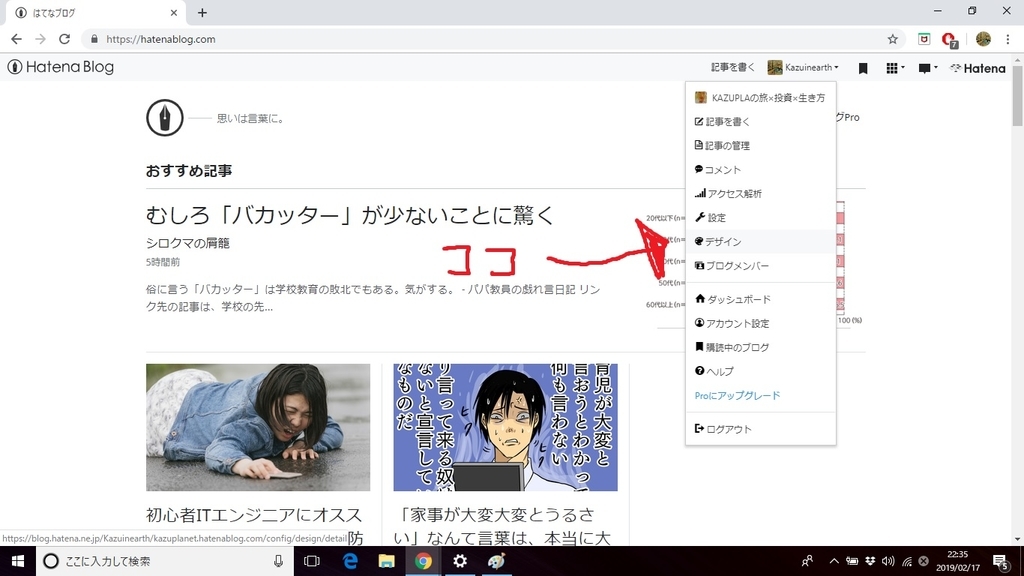Open Microsoft Edge from taskbar
This screenshot has width=1024, height=576.
(350, 561)
